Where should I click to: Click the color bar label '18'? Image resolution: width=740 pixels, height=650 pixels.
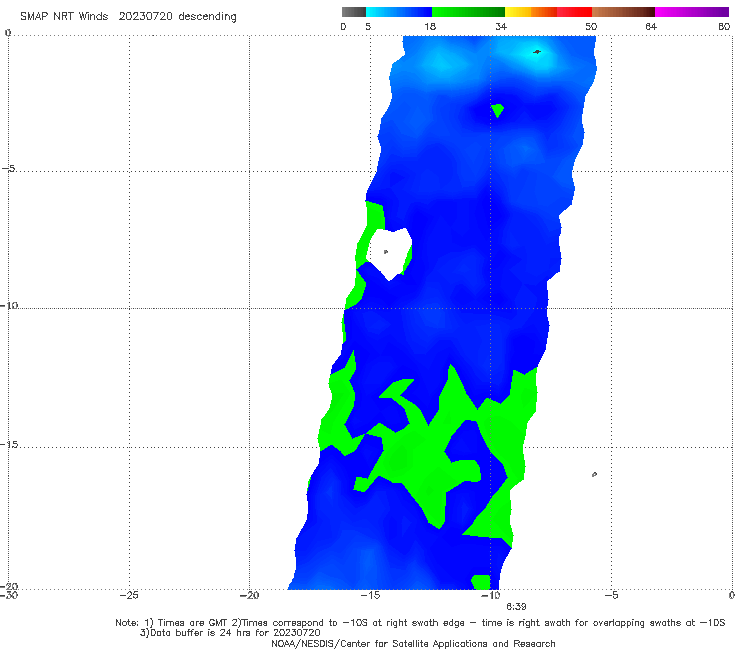click(x=430, y=26)
